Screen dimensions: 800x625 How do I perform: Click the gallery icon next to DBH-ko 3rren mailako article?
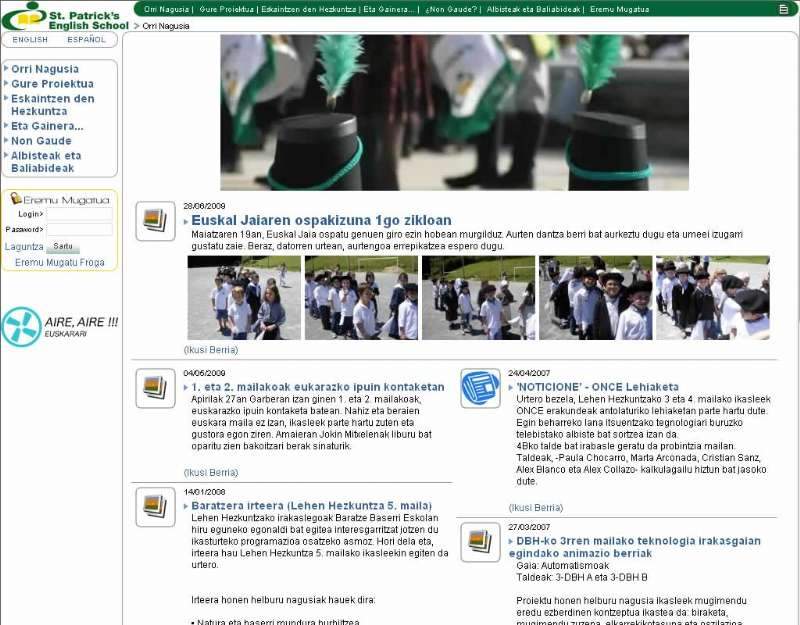tap(480, 542)
